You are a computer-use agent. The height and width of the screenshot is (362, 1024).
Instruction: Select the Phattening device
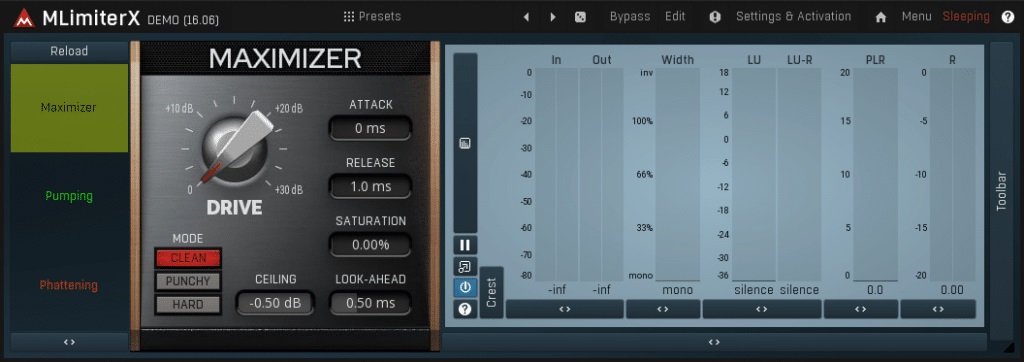pos(69,285)
